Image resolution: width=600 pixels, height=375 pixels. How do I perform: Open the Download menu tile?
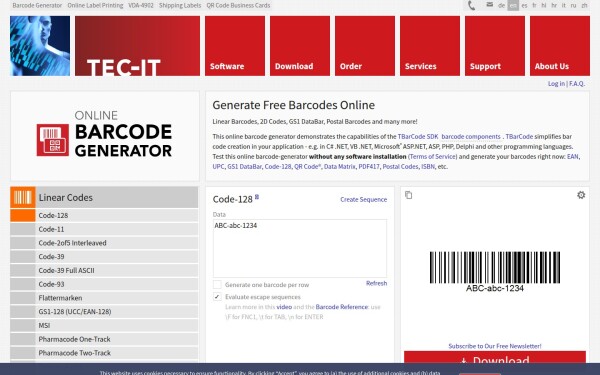[300, 46]
